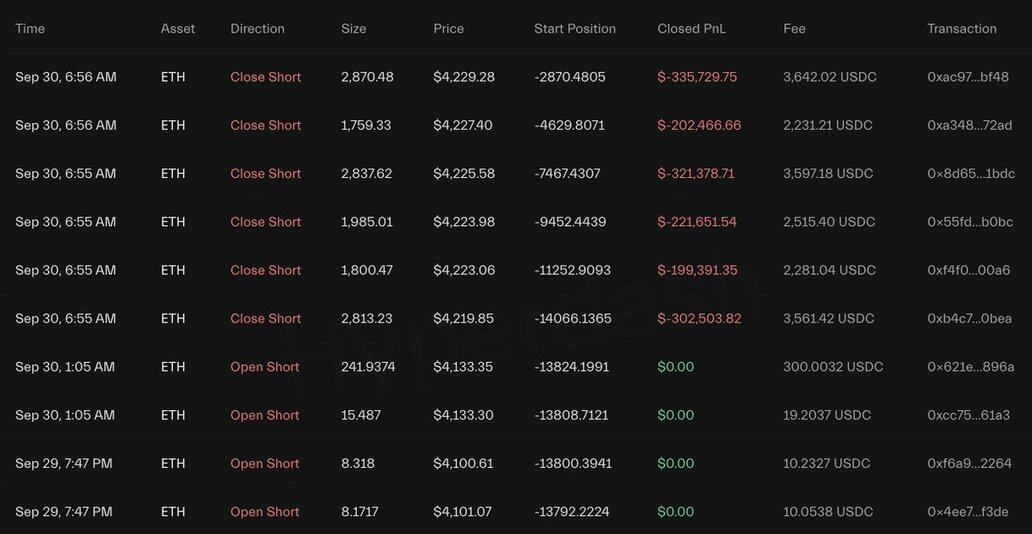Open the transaction ending in f3de
Viewport: 1032px width, 534px height.
pyautogui.click(x=968, y=512)
